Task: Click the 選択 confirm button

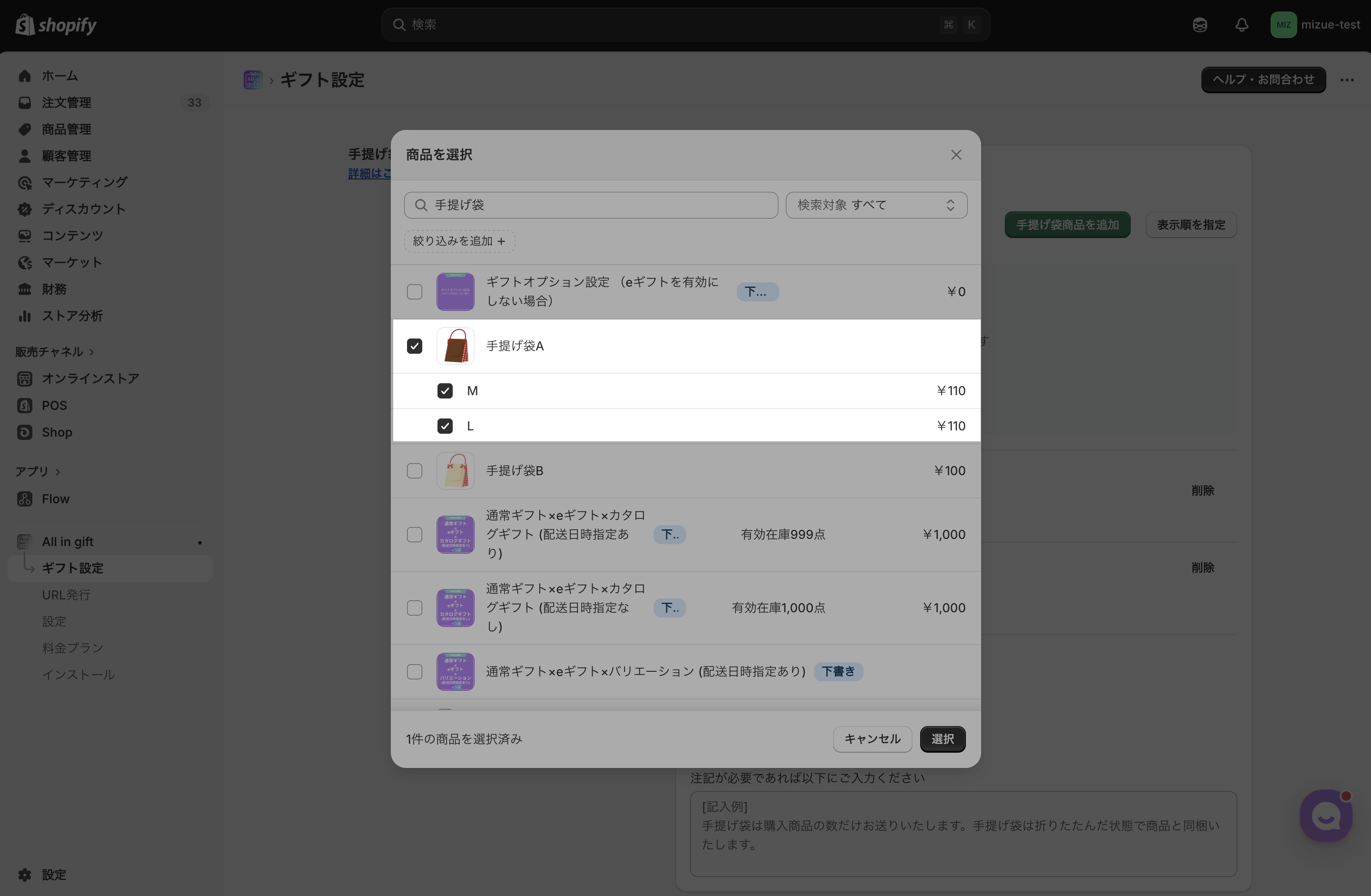Action: coord(942,739)
